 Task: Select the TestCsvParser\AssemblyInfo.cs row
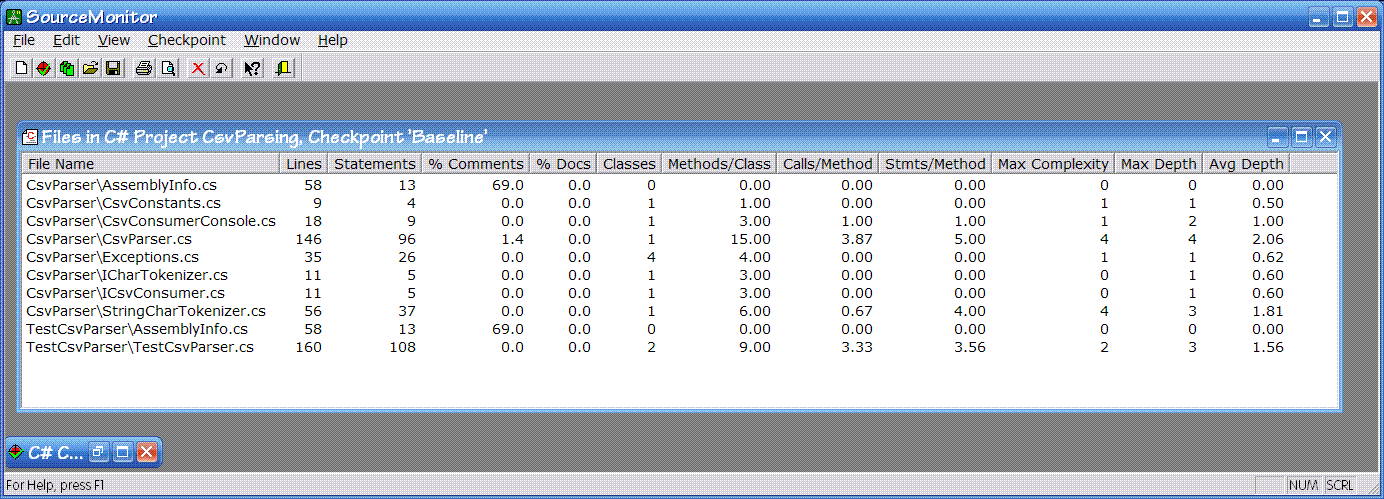(x=655, y=329)
